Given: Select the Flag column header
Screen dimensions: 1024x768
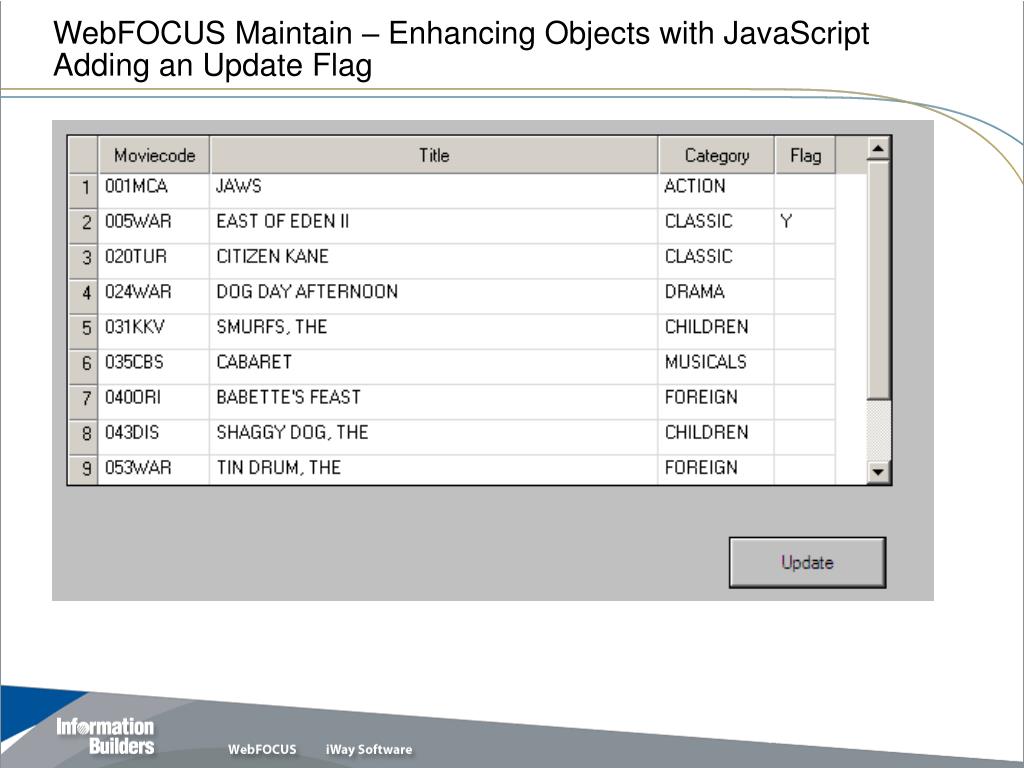Looking at the screenshot, I should point(805,155).
